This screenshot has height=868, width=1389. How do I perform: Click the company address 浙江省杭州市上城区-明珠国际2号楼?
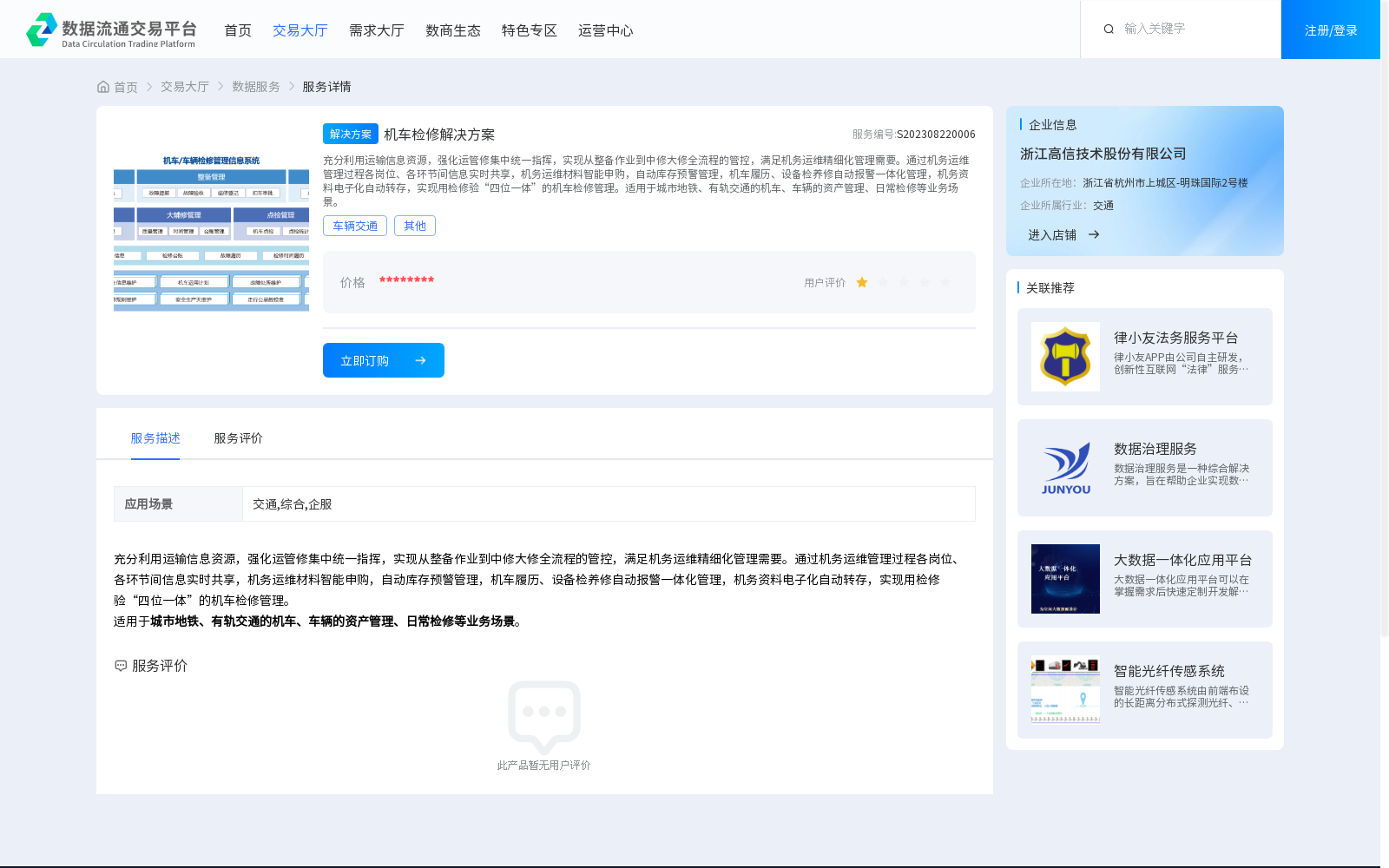(x=1165, y=183)
